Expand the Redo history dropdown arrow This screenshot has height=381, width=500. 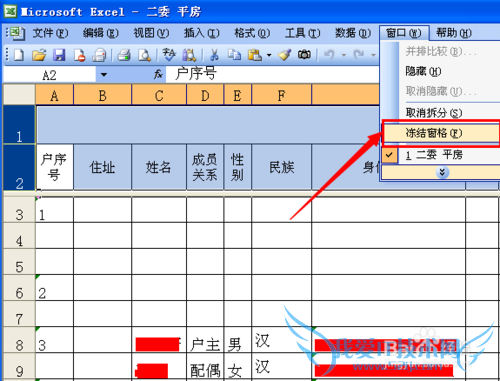click(x=373, y=55)
